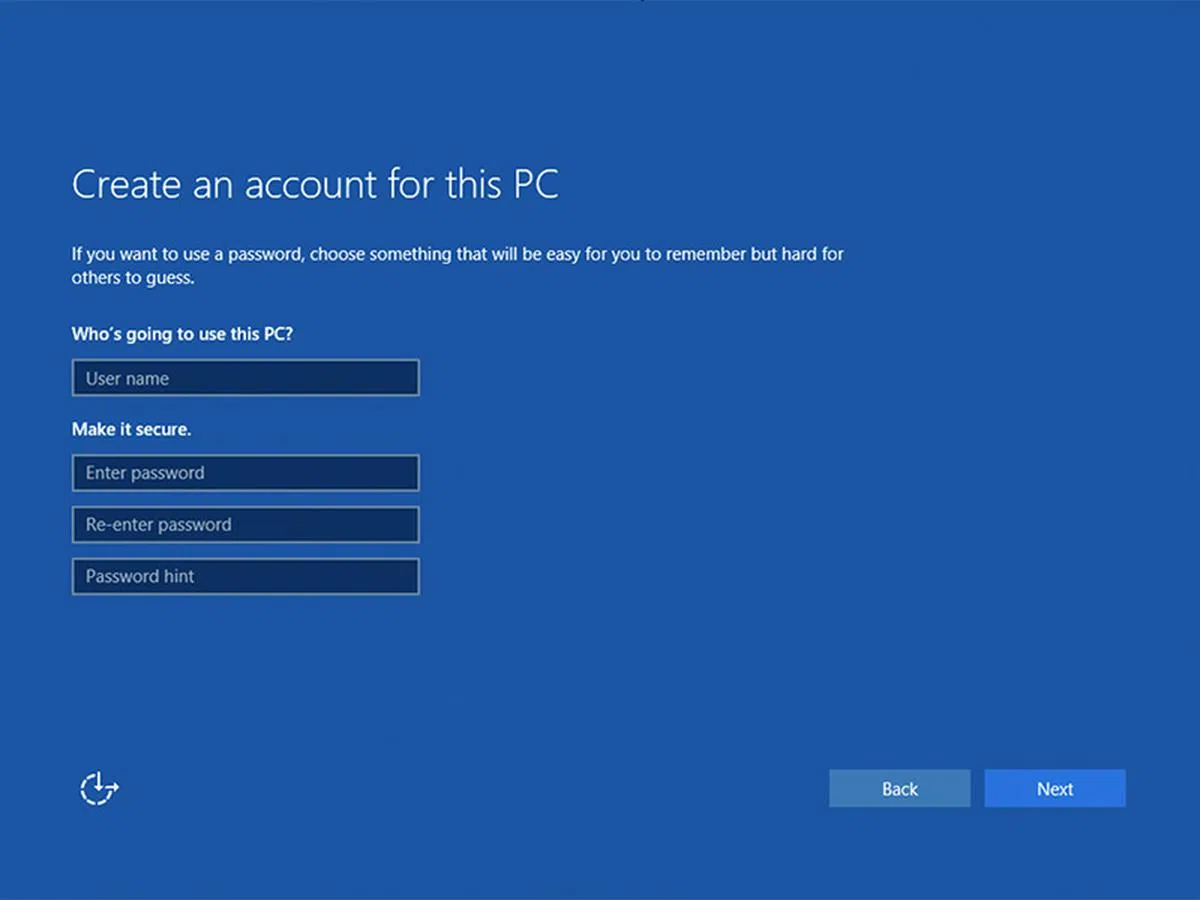Proceed to the next setup step
Viewport: 1200px width, 900px height.
coord(1054,789)
